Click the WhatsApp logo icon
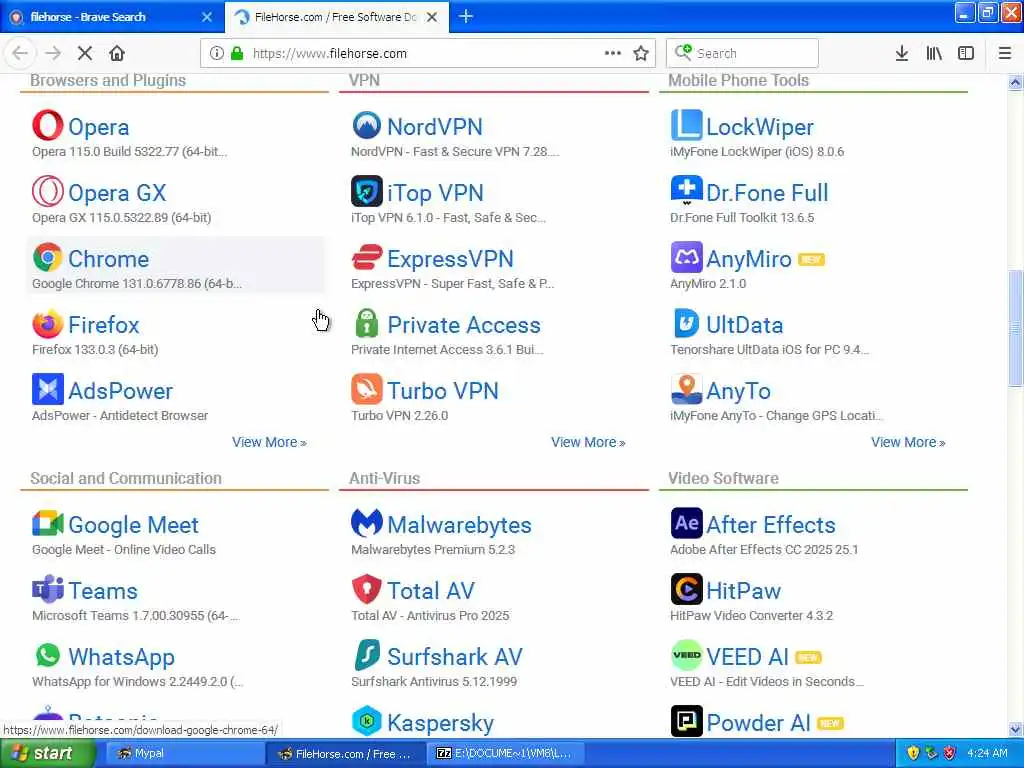Viewport: 1024px width, 768px height. pos(48,655)
